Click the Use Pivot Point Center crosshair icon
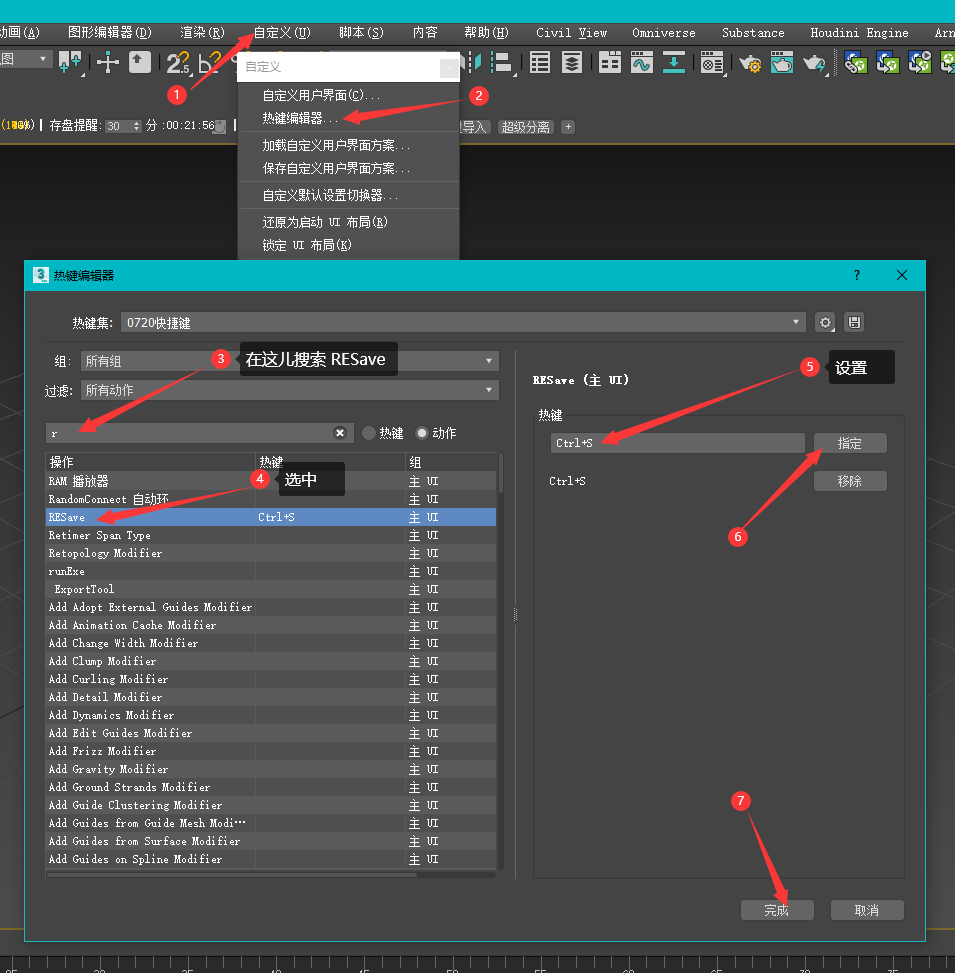The width and height of the screenshot is (955, 973). click(x=108, y=62)
